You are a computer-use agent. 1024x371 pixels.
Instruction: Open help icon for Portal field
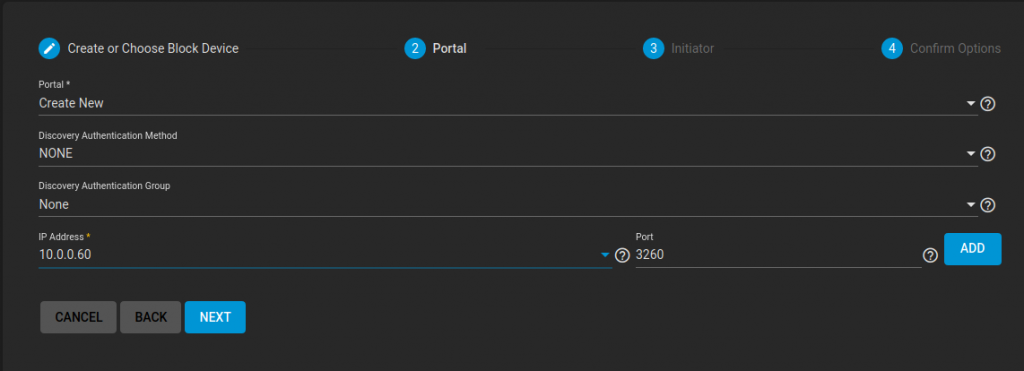pos(988,103)
